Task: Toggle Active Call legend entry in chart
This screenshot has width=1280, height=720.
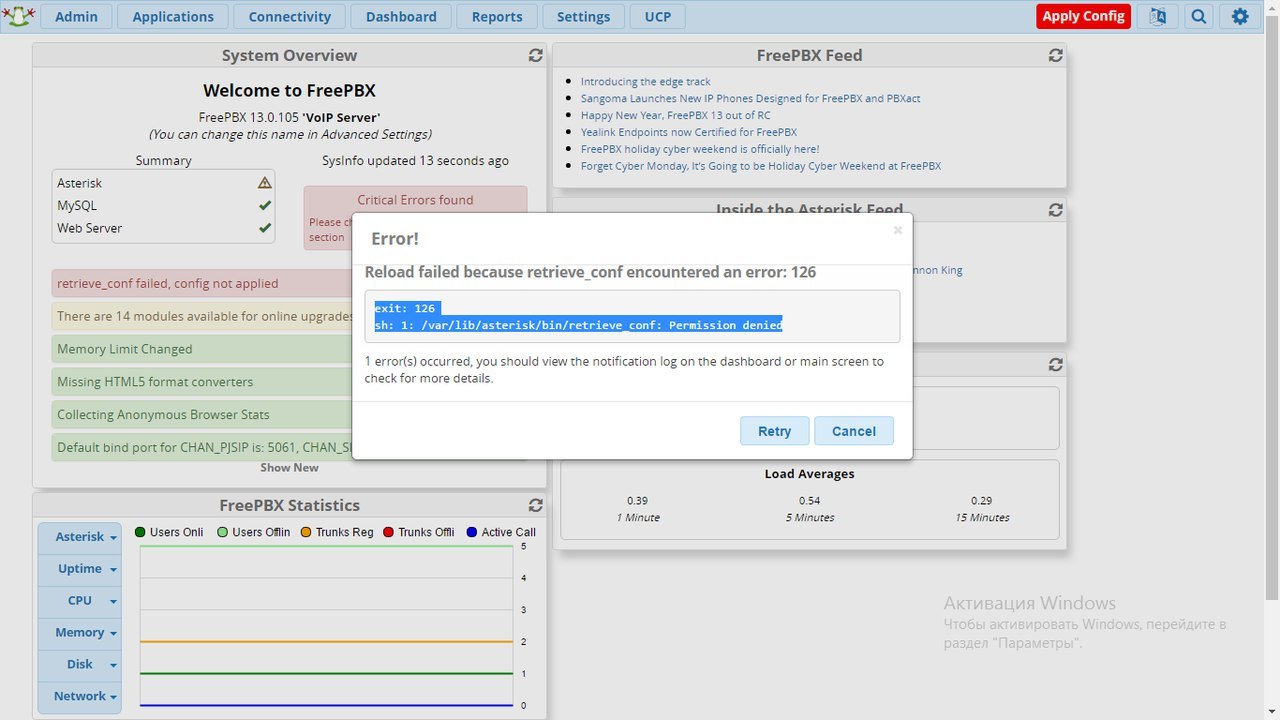Action: (x=501, y=532)
